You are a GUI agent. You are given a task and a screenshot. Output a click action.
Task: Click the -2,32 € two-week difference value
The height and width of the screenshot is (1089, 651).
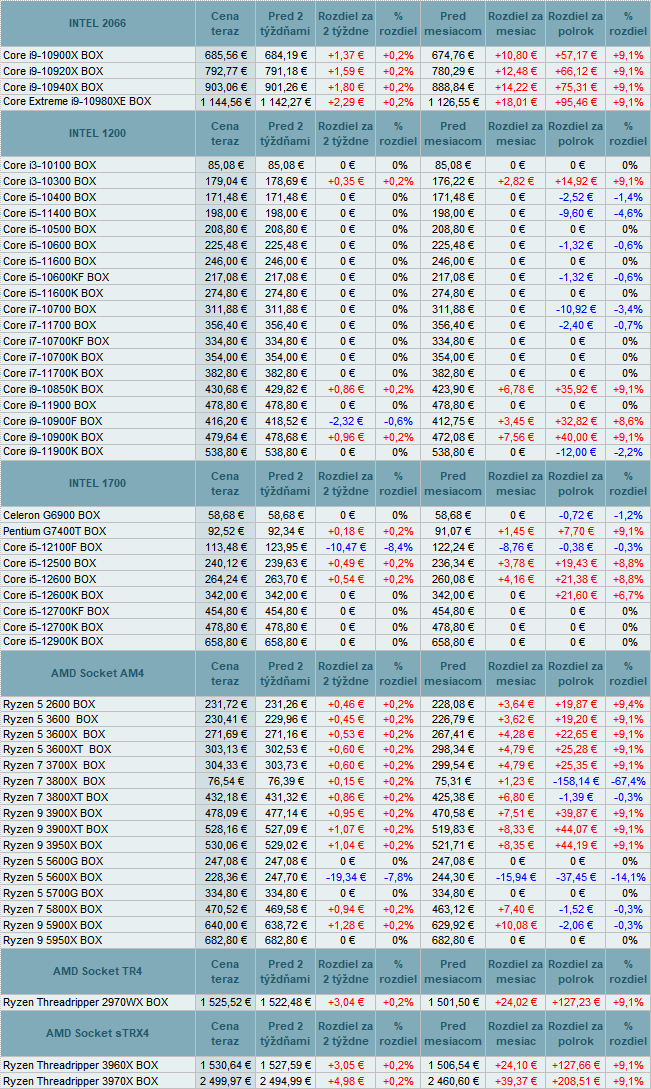[345, 421]
